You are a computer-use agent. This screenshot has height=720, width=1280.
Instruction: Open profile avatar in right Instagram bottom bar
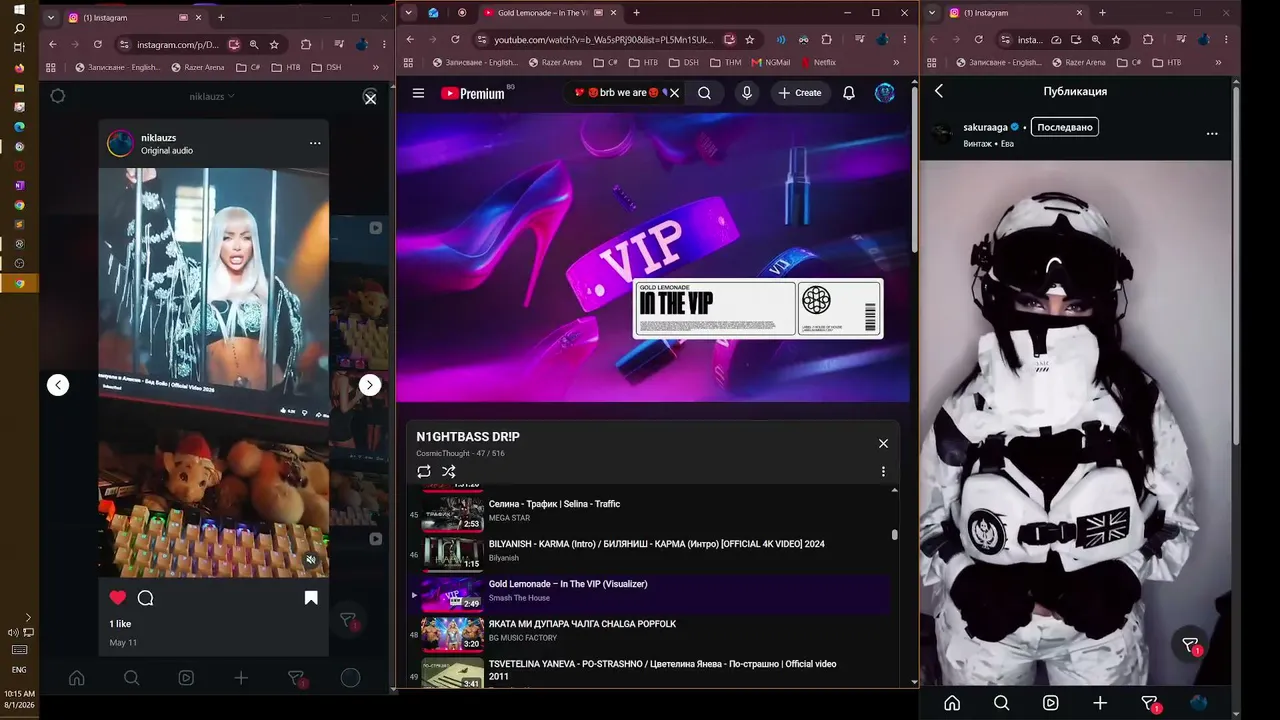coord(1199,703)
